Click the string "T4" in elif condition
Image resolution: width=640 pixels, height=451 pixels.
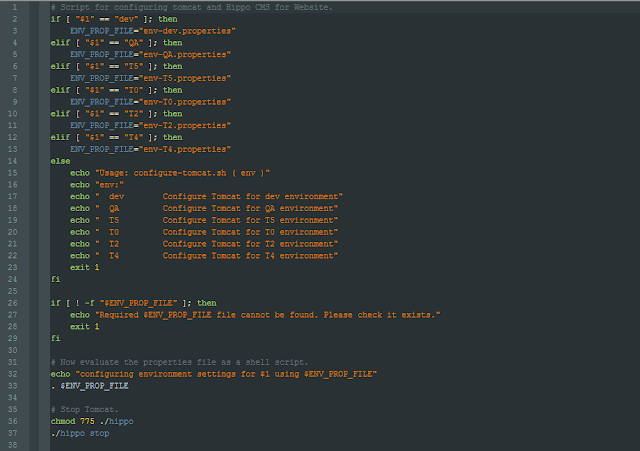[x=133, y=137]
